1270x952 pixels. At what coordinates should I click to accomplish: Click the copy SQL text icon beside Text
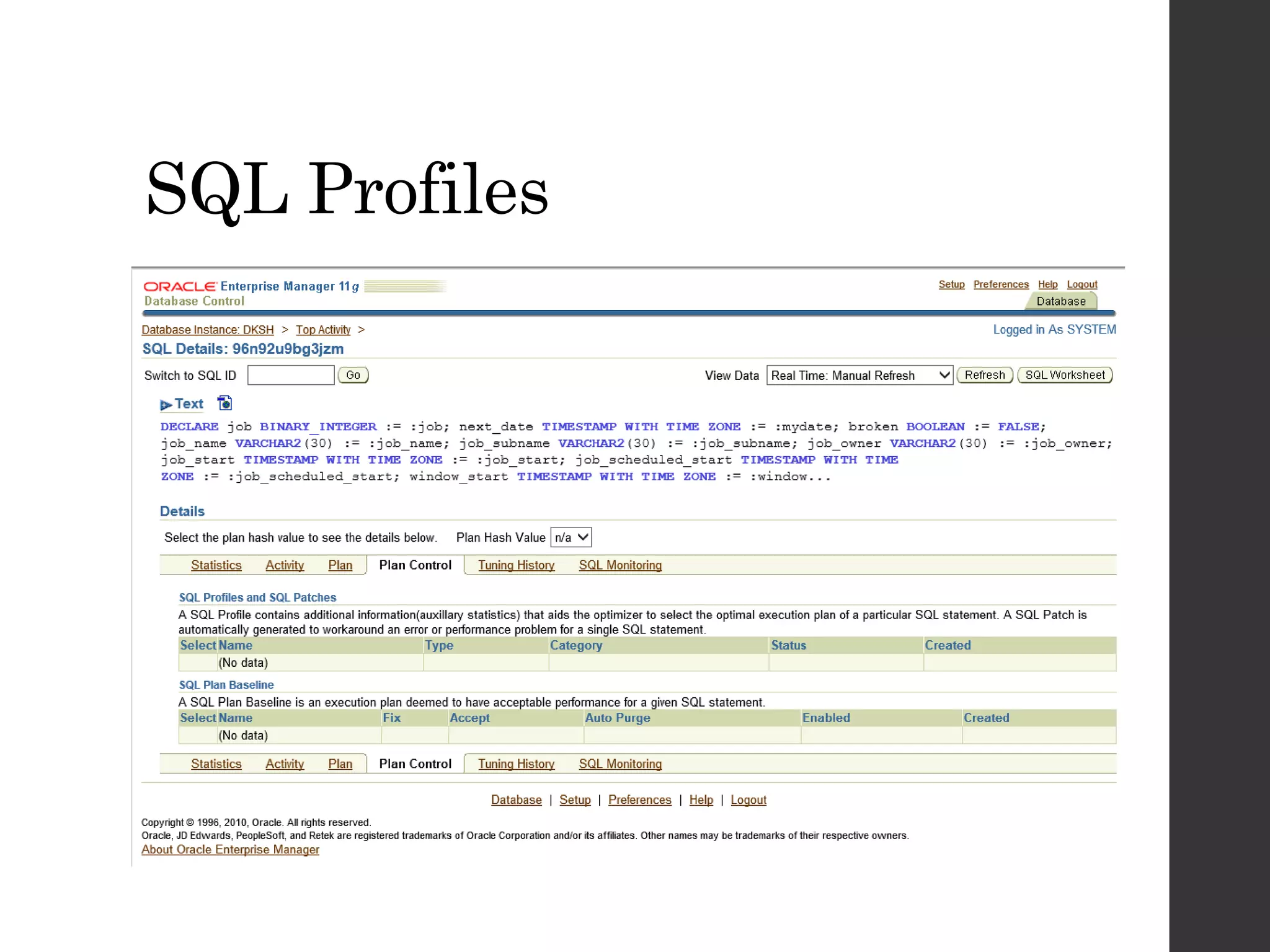(224, 403)
